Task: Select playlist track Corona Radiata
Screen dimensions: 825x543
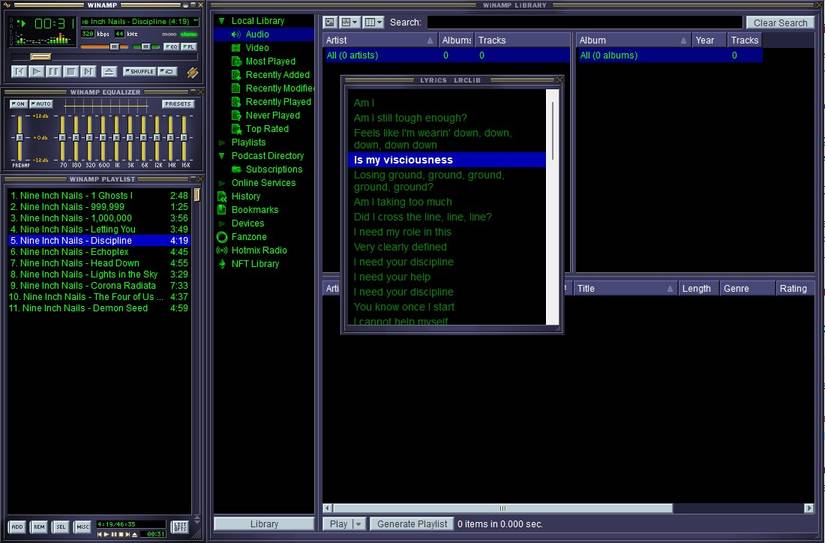Action: click(99, 285)
